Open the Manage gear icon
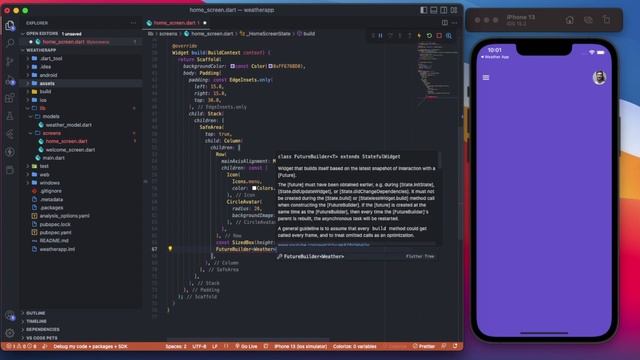The image size is (640, 360). [10, 333]
